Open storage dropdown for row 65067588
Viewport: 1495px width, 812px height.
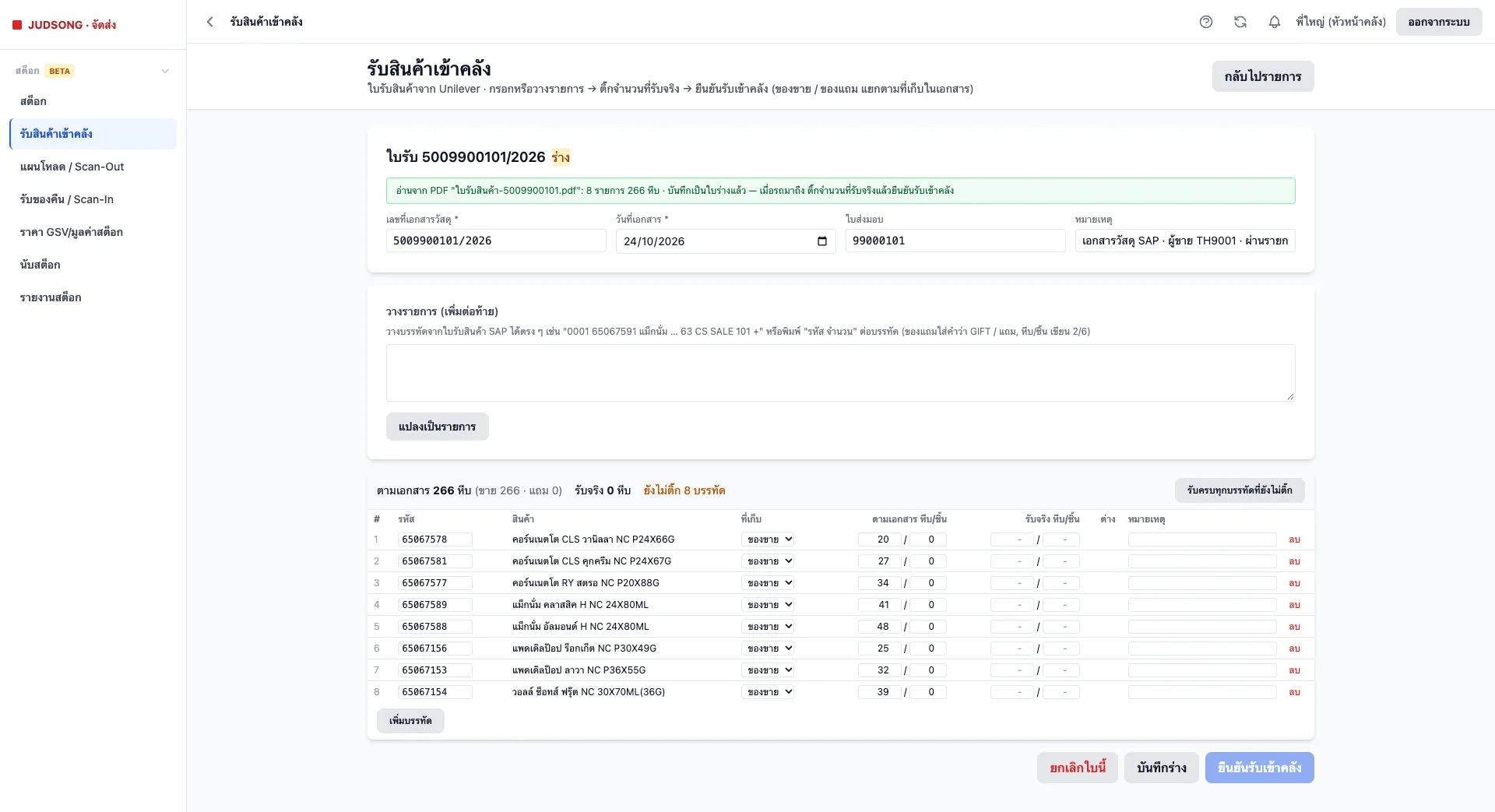tap(768, 627)
